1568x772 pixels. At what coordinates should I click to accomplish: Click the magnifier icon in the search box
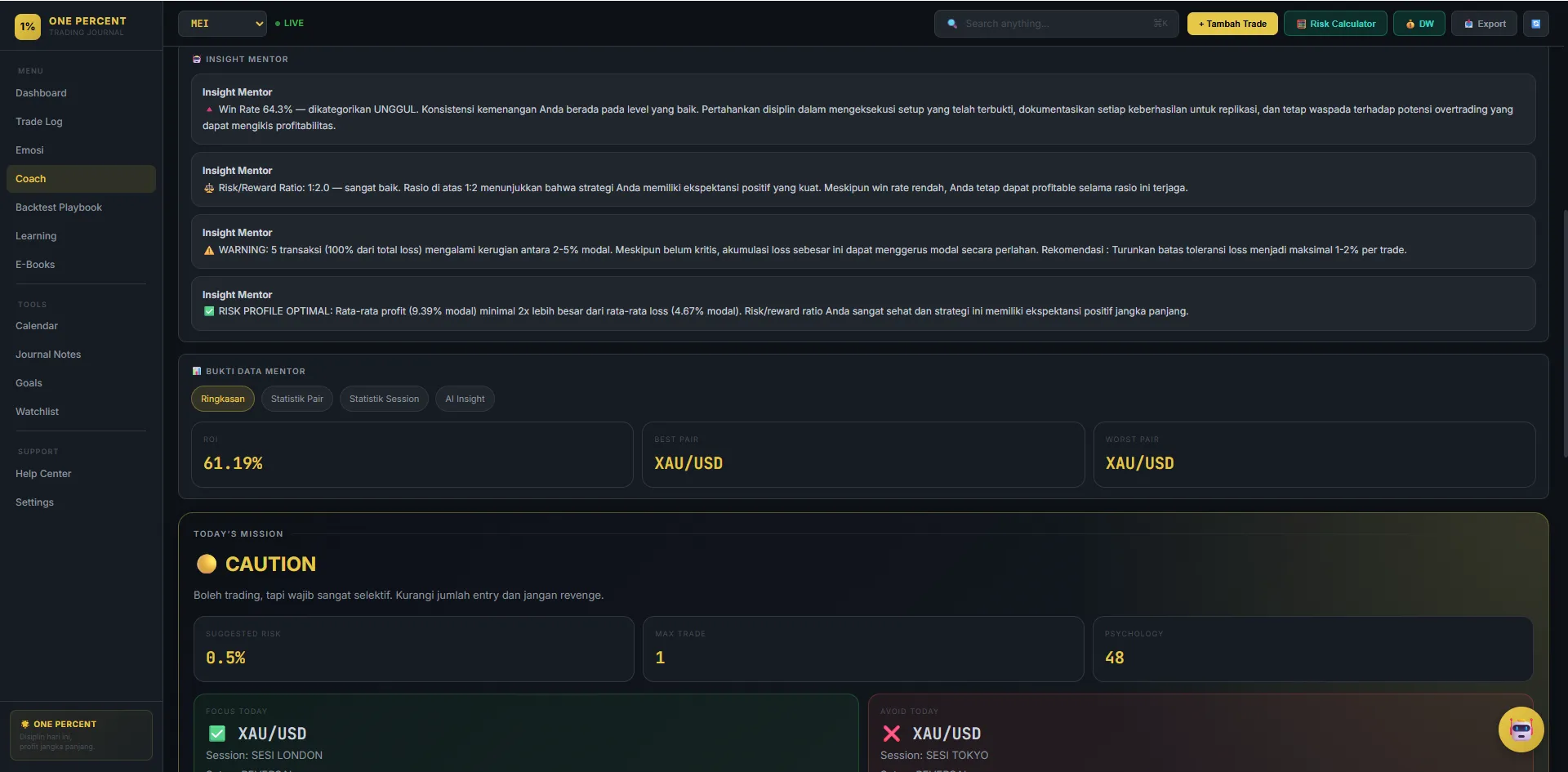pyautogui.click(x=952, y=24)
